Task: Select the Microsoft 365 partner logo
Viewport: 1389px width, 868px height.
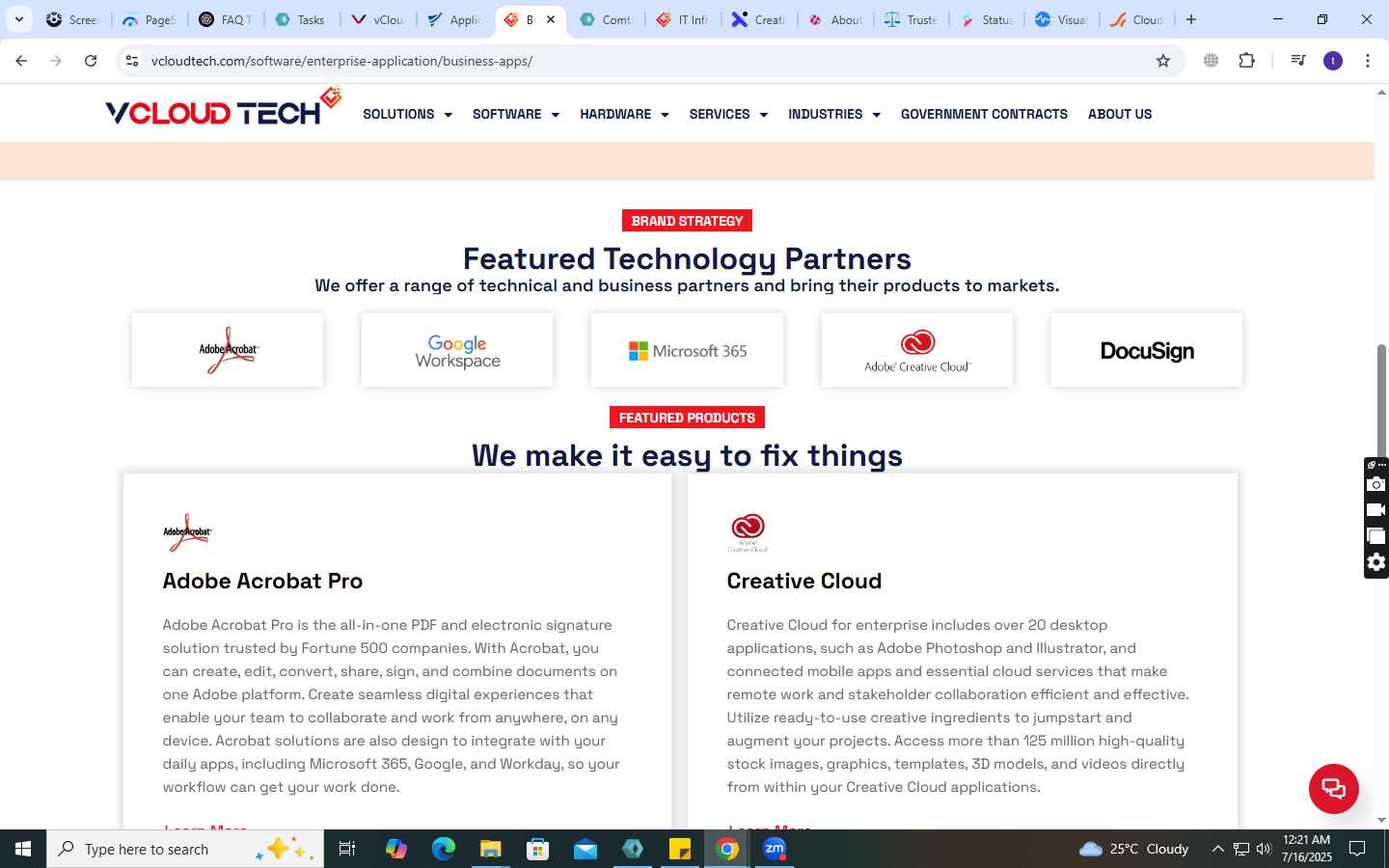Action: [687, 350]
